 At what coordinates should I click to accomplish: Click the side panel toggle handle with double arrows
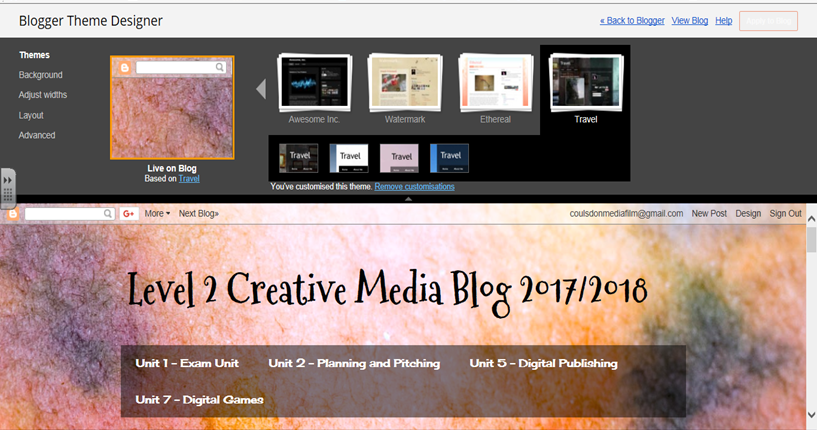tap(8, 188)
